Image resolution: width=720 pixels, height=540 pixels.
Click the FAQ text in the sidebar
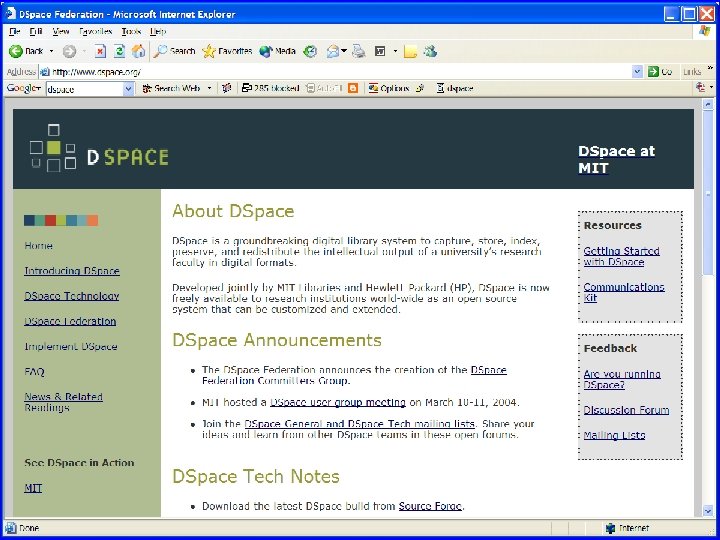pyautogui.click(x=34, y=371)
